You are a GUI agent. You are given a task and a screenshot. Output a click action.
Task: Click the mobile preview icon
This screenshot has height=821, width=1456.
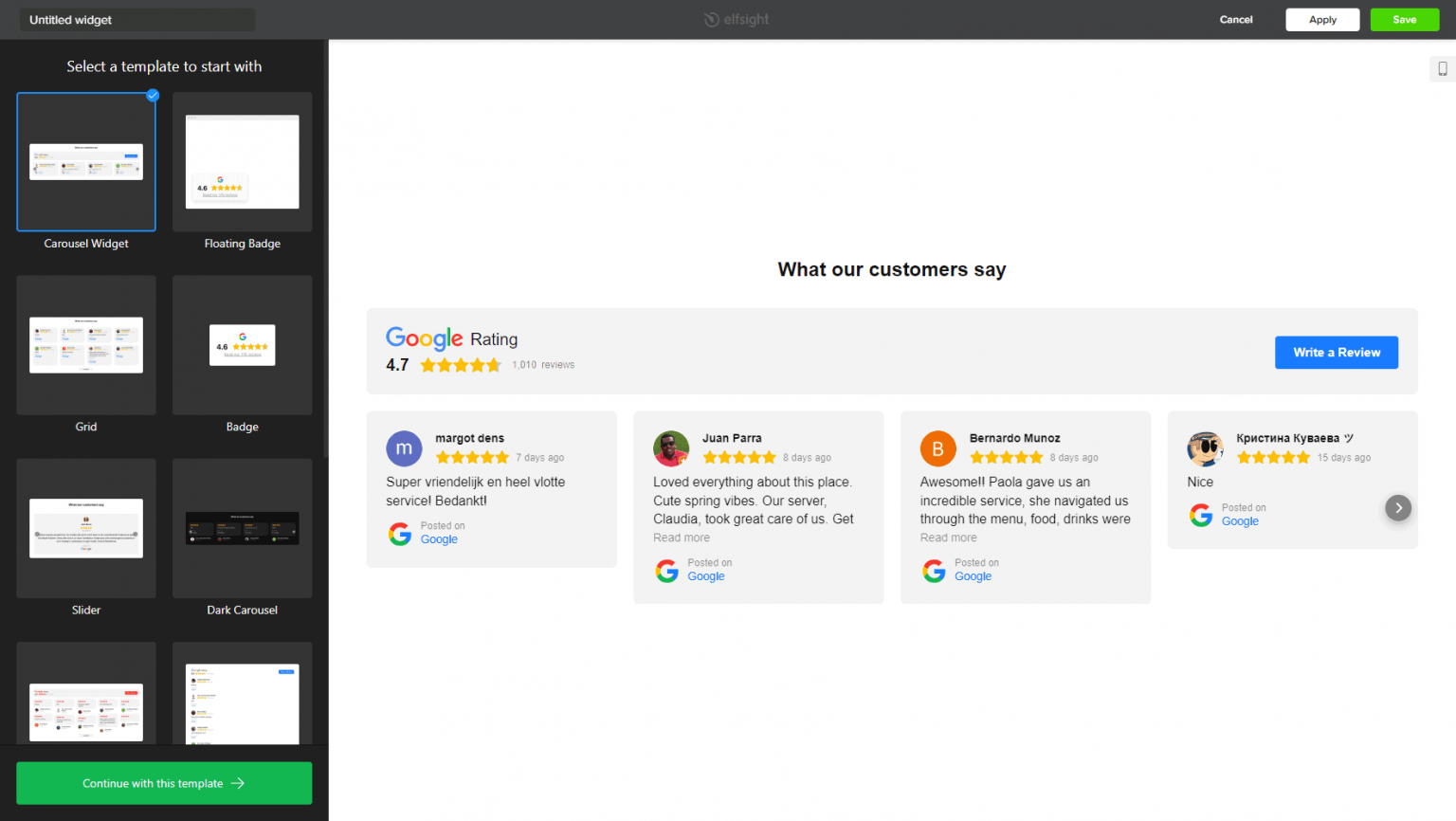[x=1441, y=68]
